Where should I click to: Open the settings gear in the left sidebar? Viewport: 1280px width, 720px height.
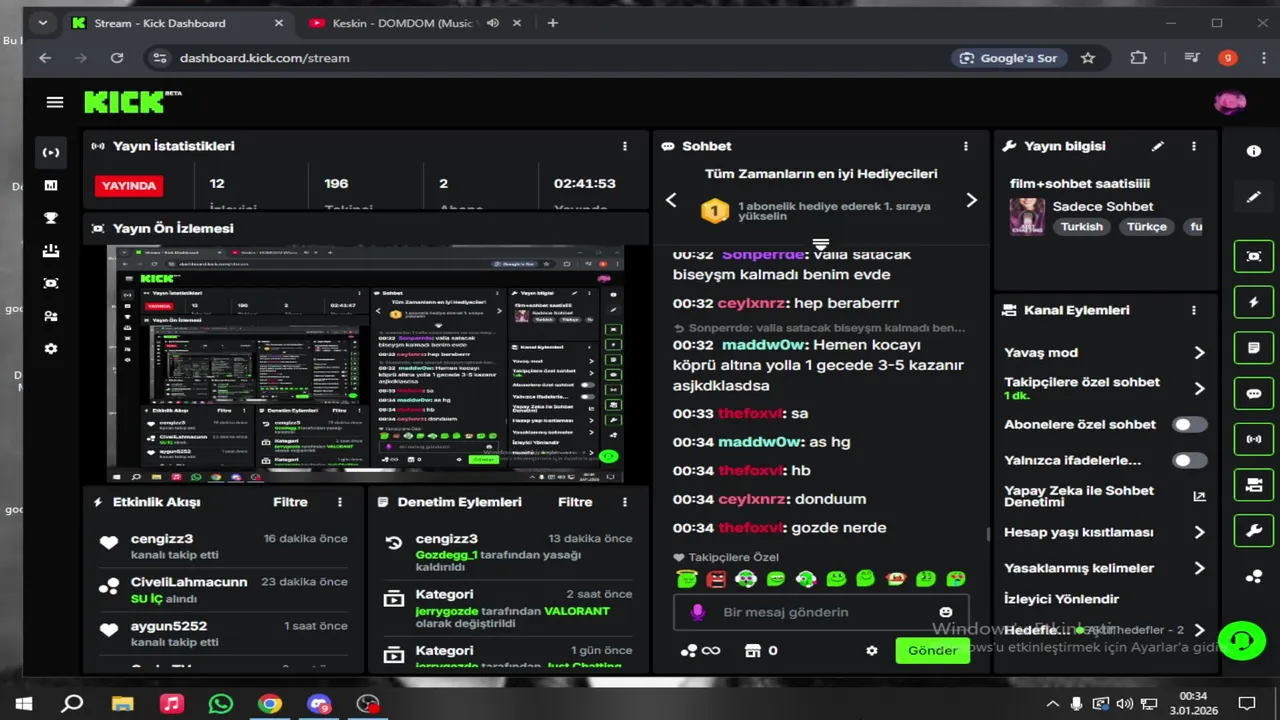point(51,349)
